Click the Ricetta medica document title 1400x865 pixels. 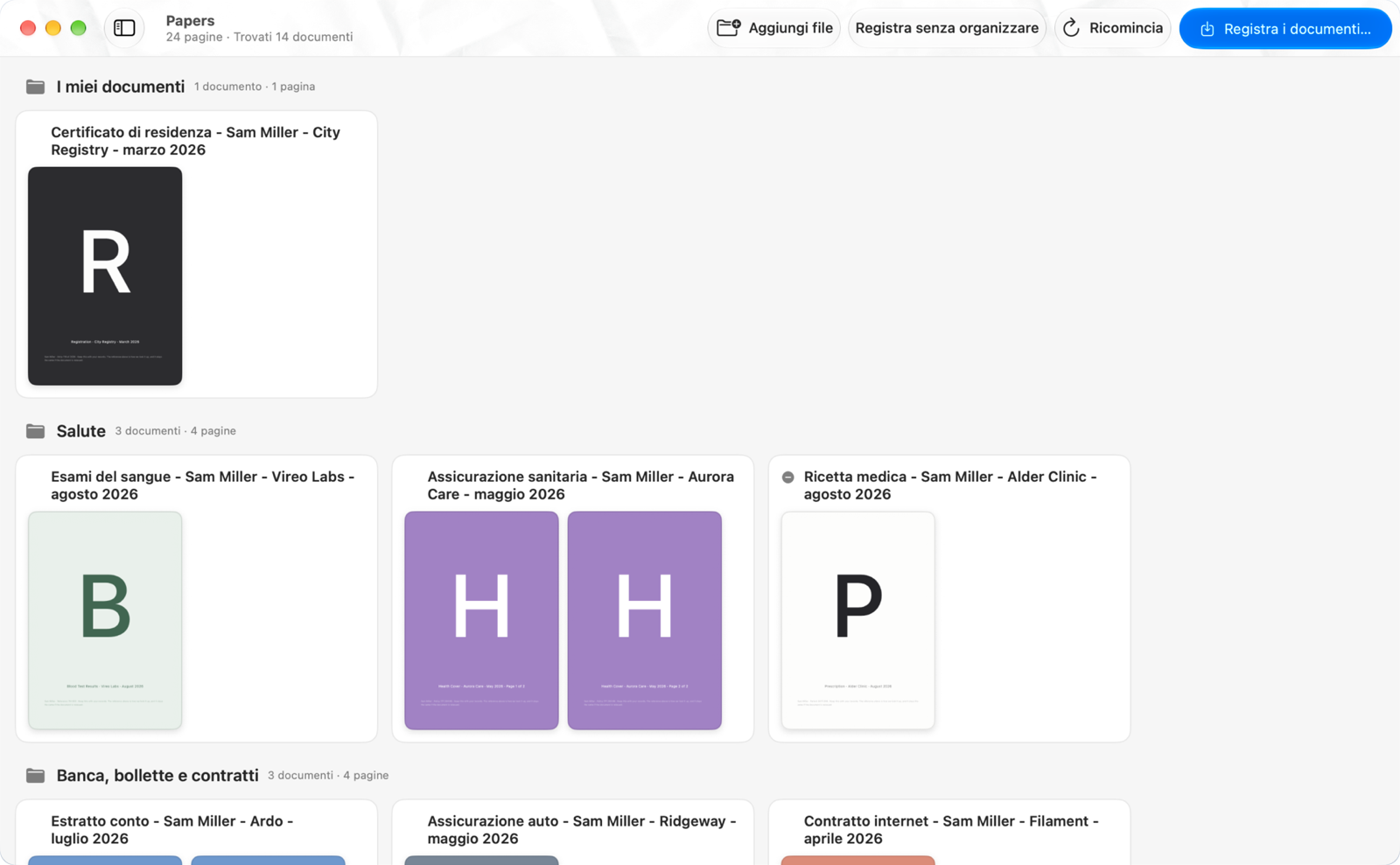950,485
